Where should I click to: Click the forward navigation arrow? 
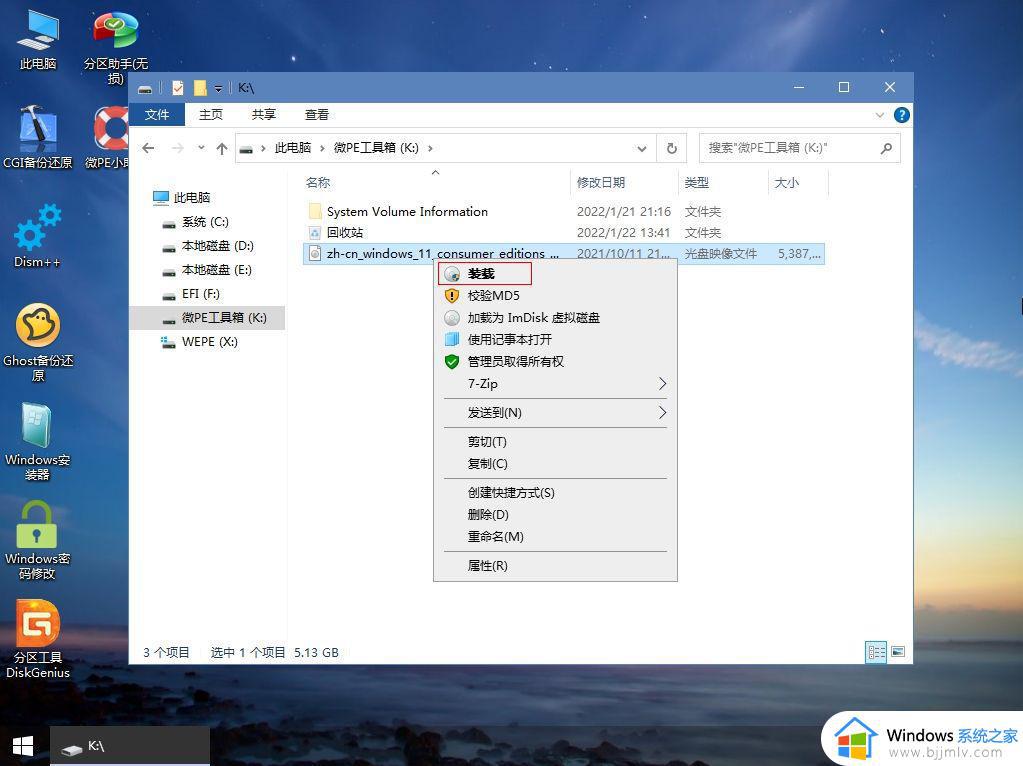point(177,148)
